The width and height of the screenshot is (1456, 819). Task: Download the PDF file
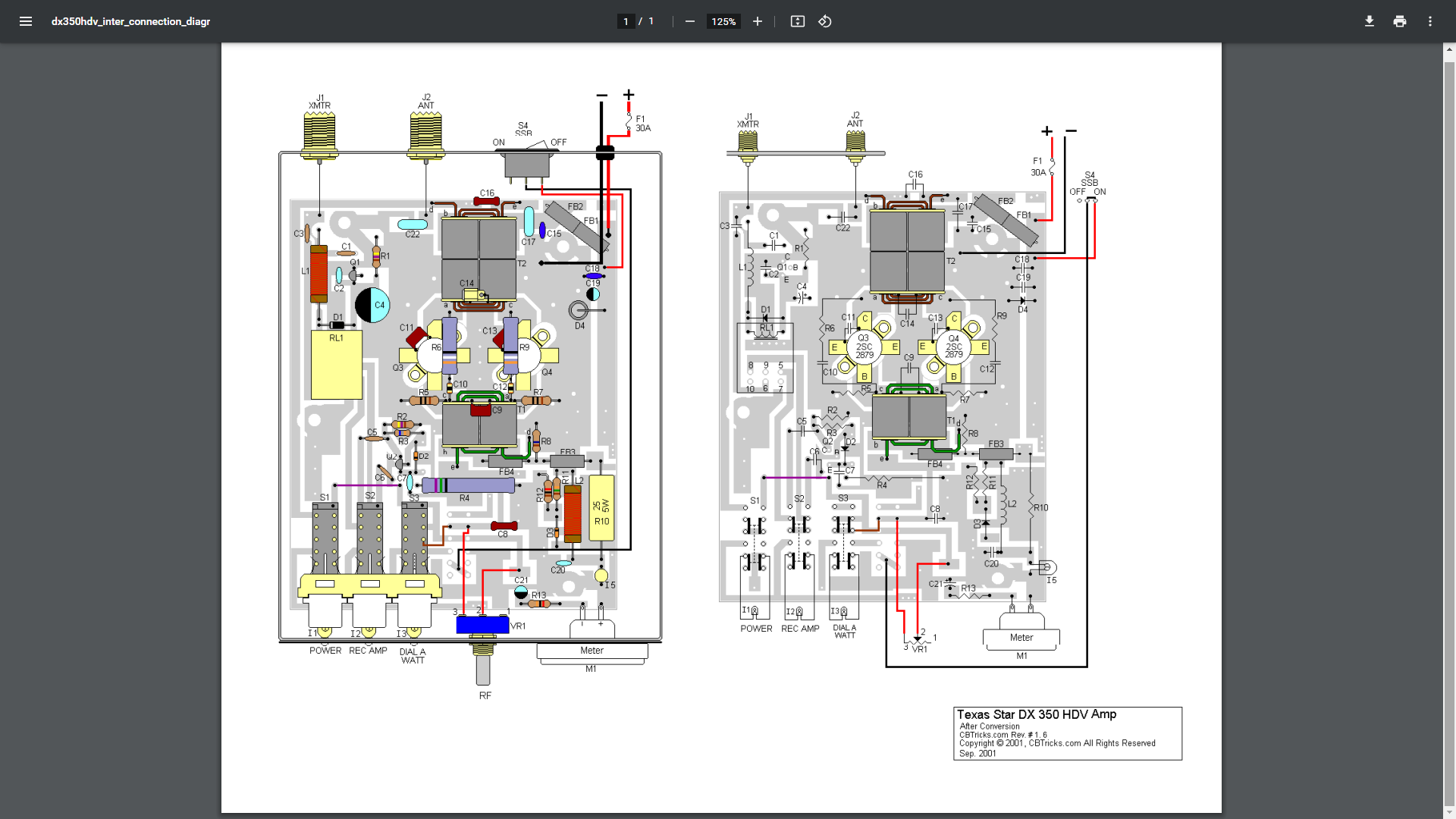tap(1369, 21)
